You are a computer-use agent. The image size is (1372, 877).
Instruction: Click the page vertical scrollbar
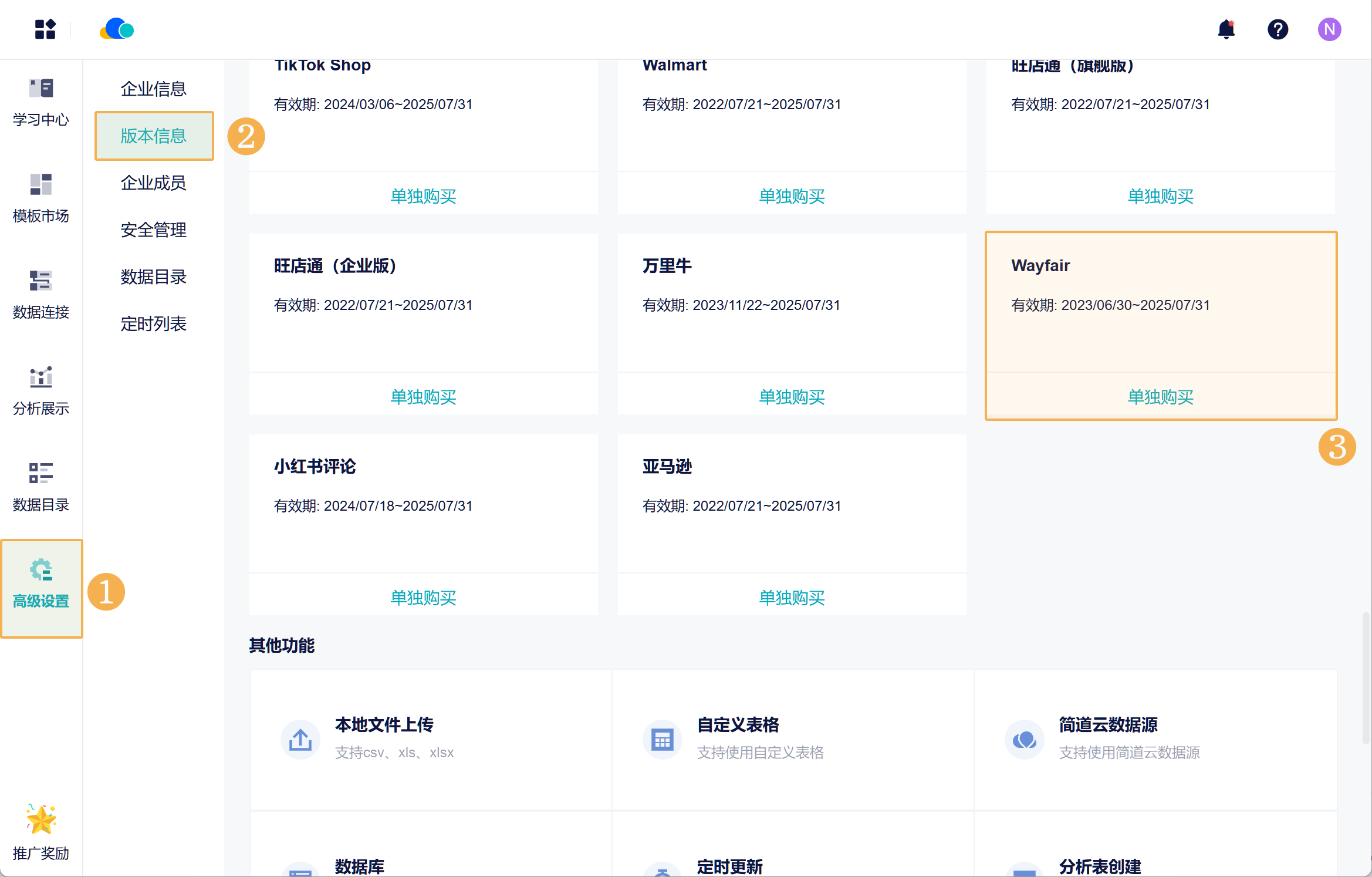tap(1366, 679)
